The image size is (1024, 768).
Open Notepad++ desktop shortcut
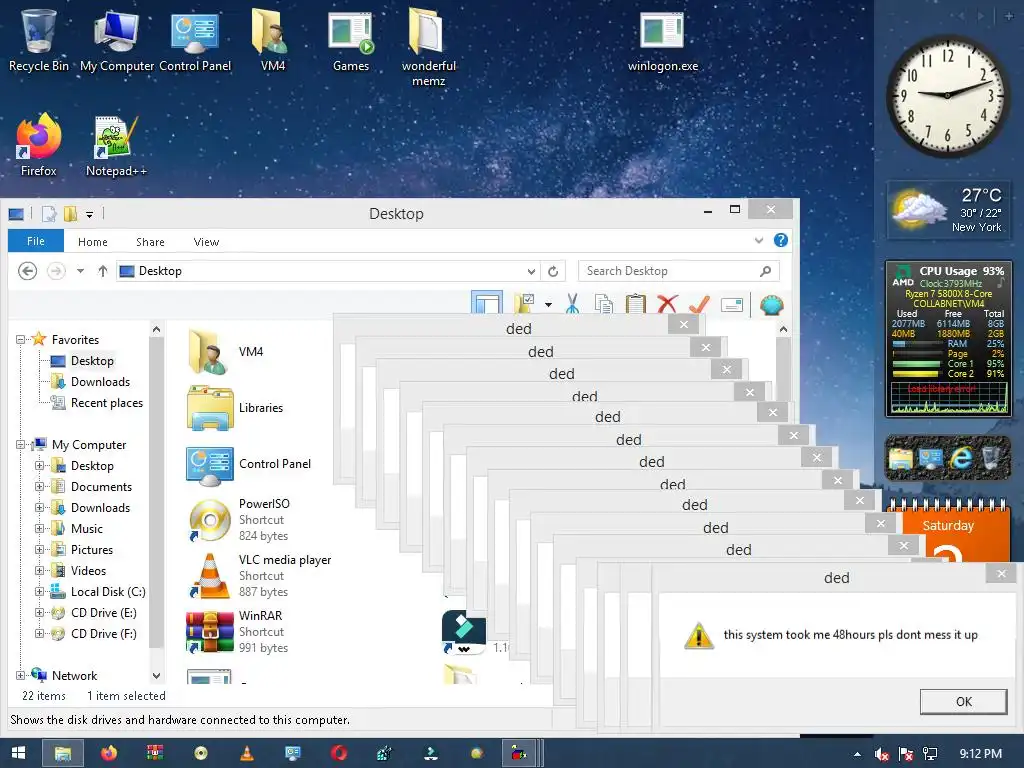116,146
